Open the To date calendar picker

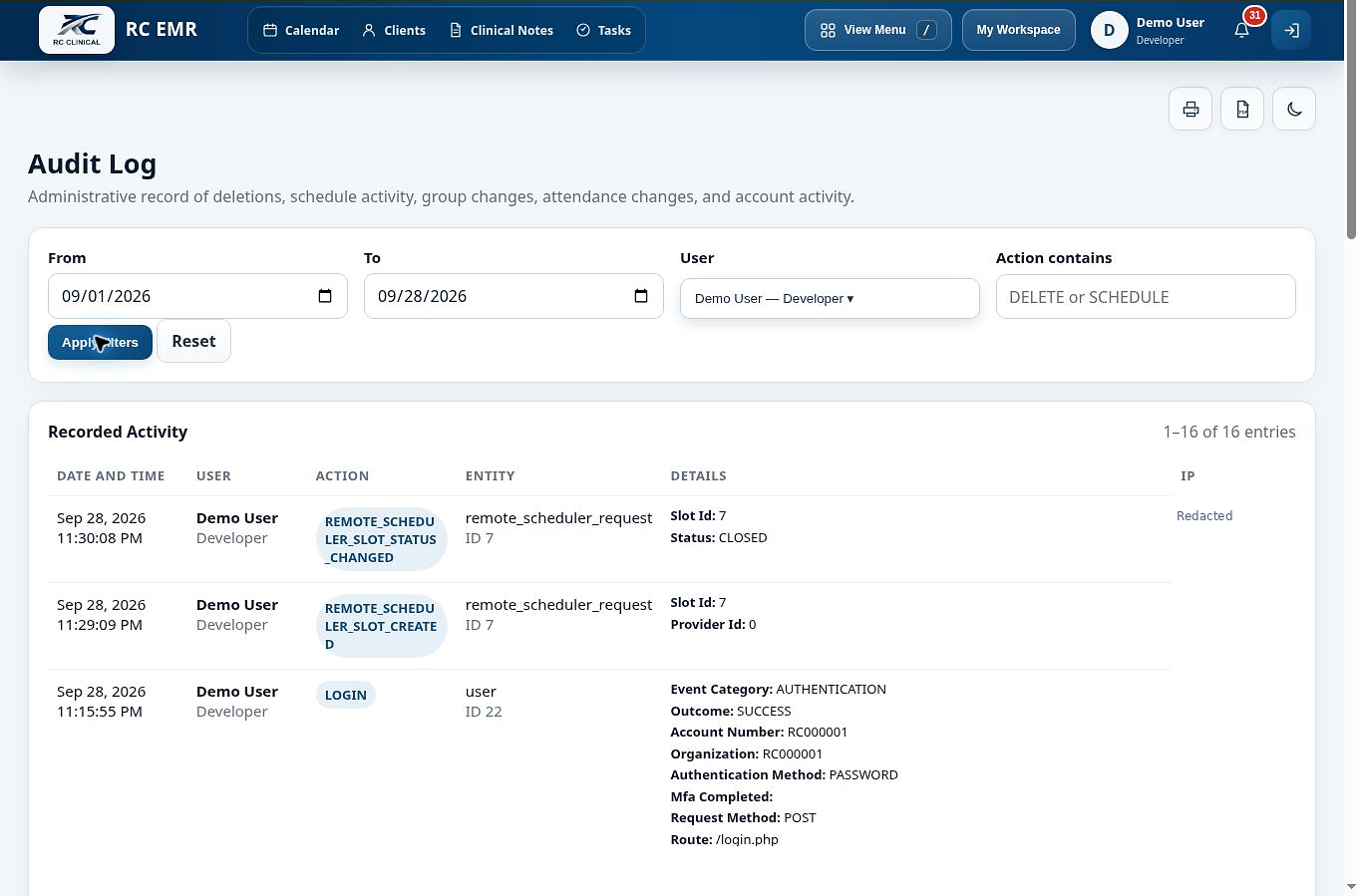pos(641,296)
